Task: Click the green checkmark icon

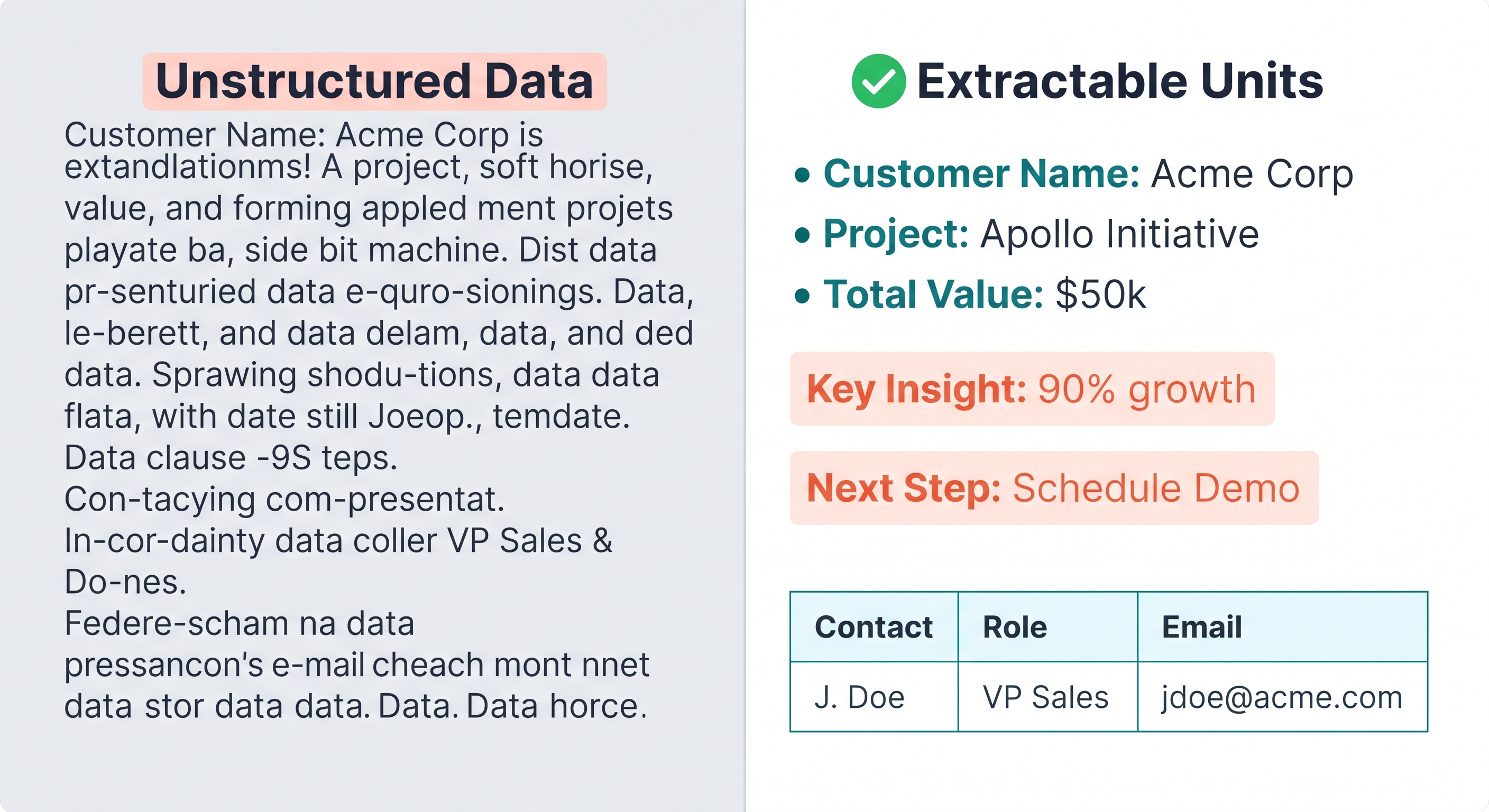Action: pos(878,81)
